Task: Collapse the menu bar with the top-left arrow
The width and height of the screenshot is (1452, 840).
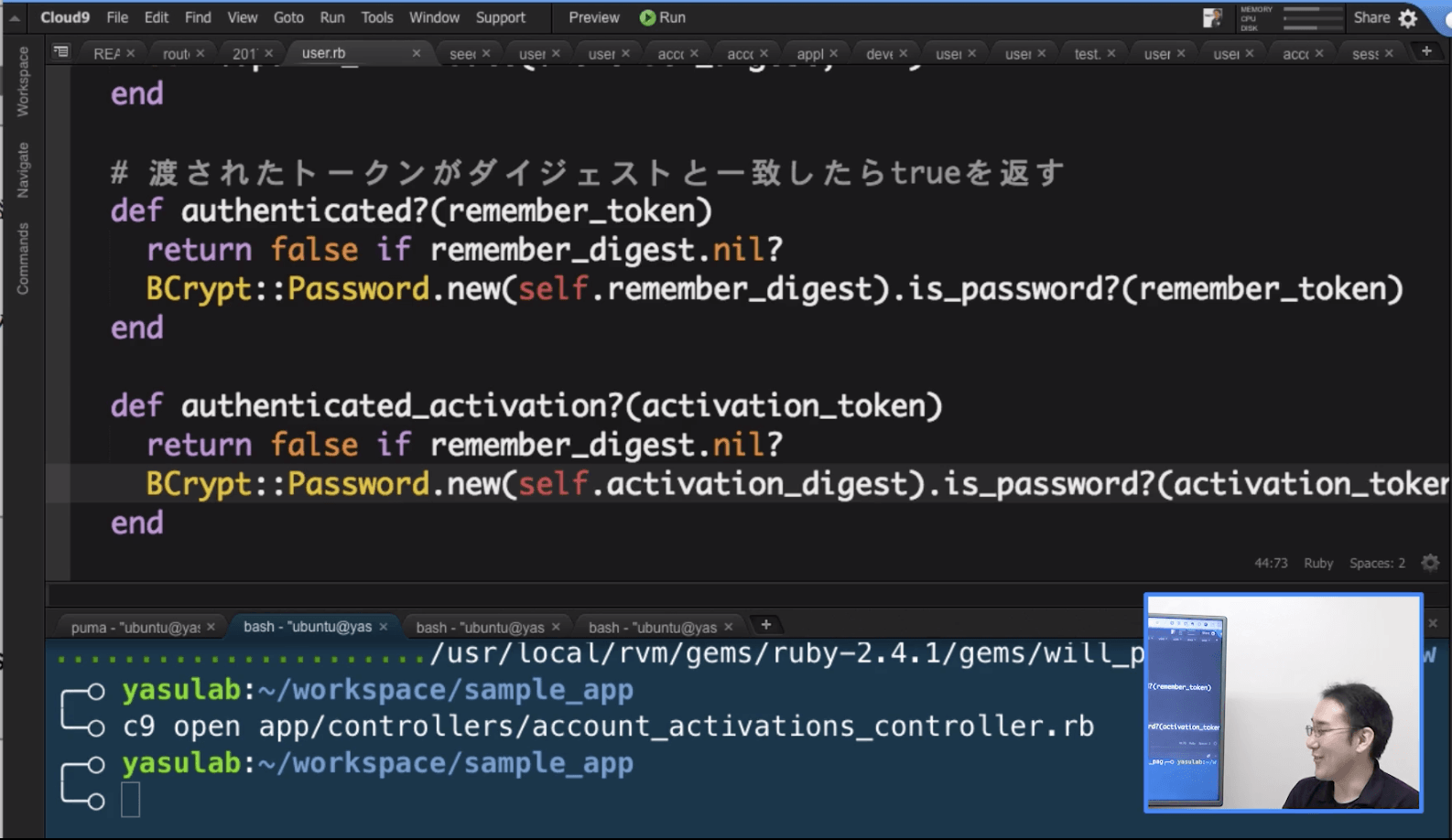Action: tap(15, 17)
